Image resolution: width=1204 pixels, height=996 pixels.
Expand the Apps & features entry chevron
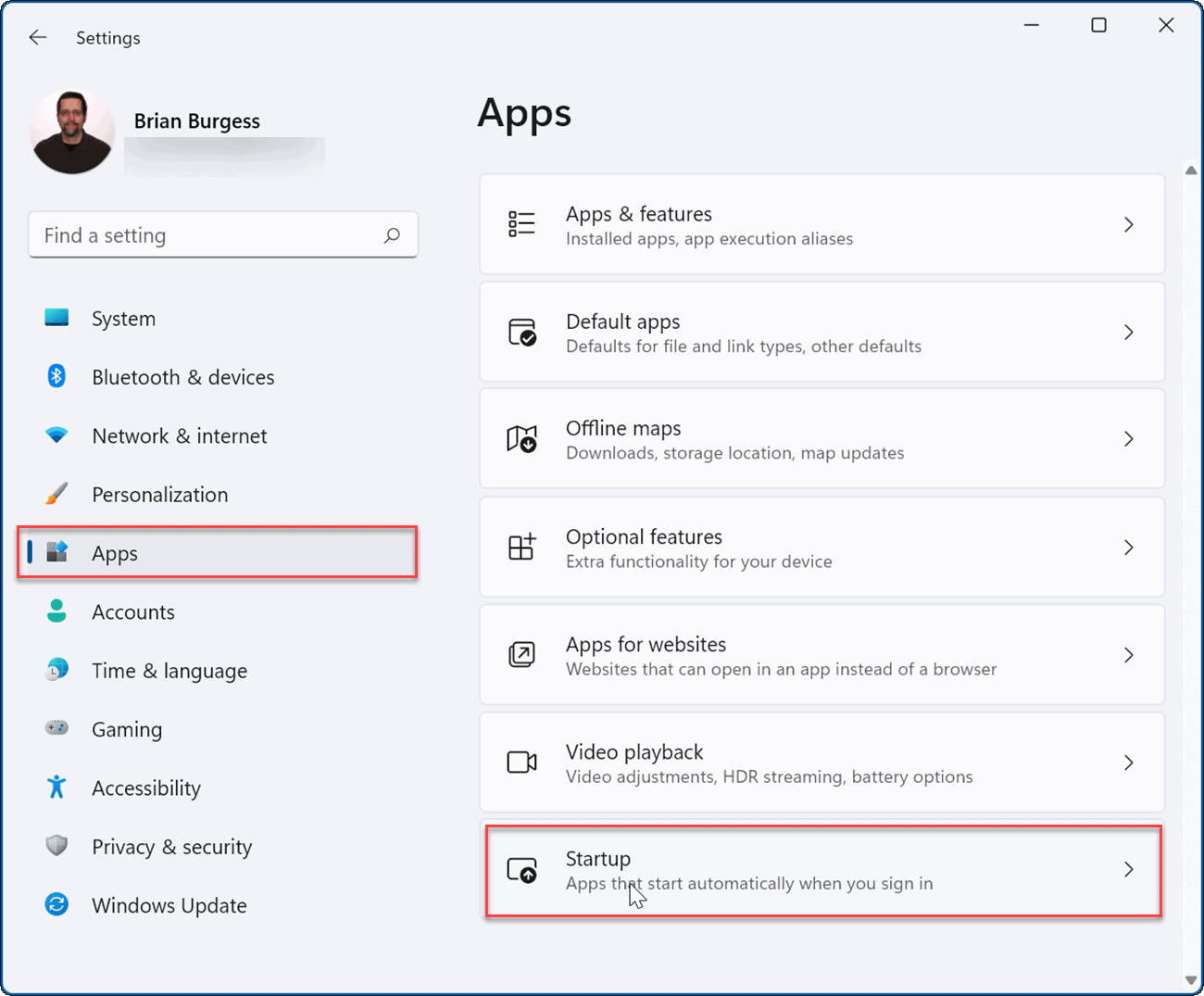[1129, 224]
